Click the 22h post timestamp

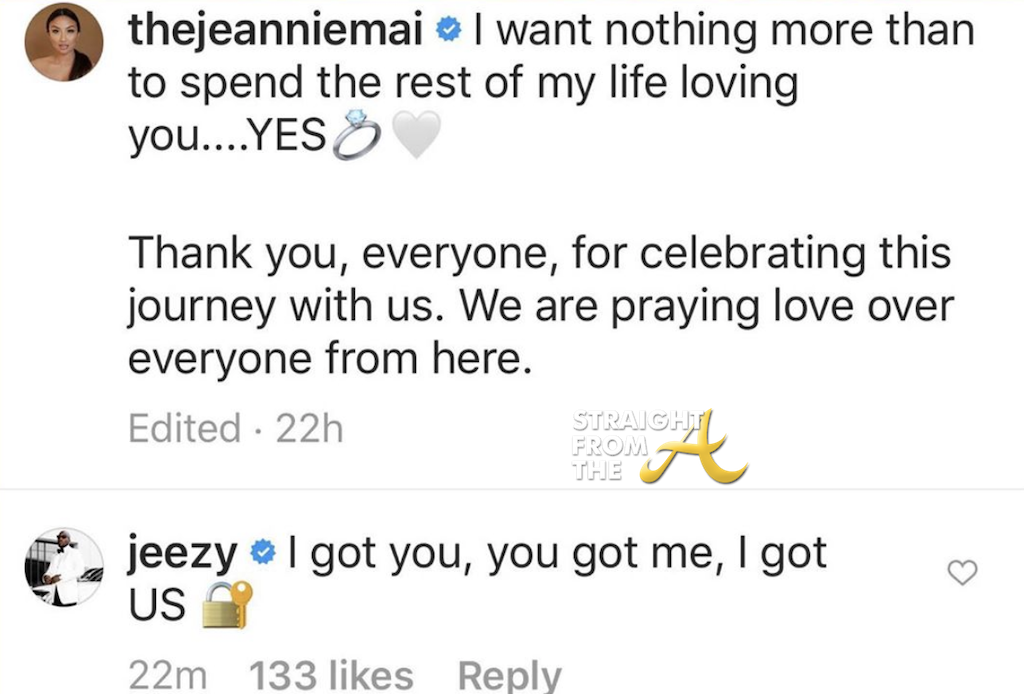pos(308,428)
